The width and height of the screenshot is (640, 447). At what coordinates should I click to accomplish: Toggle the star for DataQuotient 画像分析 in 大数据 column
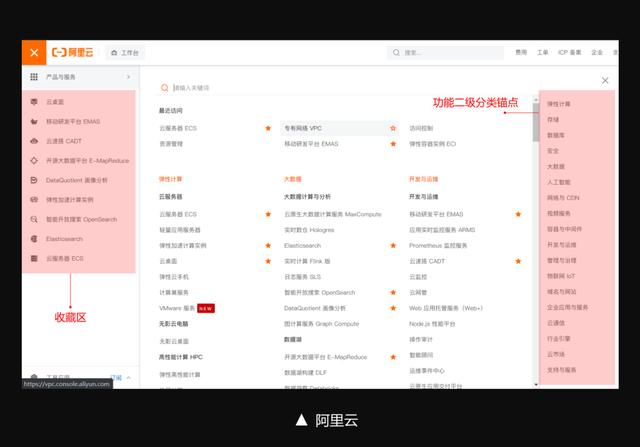(x=393, y=308)
